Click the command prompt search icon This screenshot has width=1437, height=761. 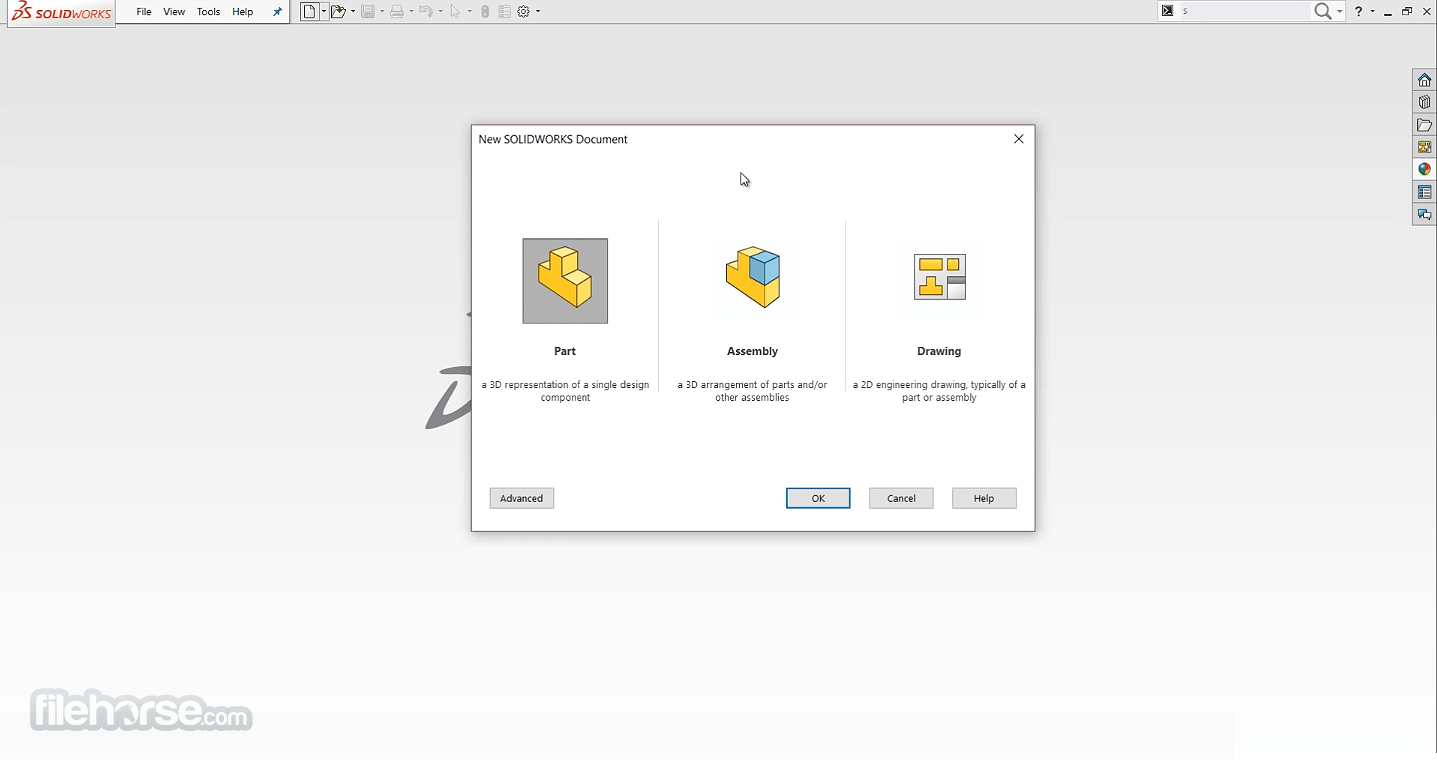(1167, 11)
